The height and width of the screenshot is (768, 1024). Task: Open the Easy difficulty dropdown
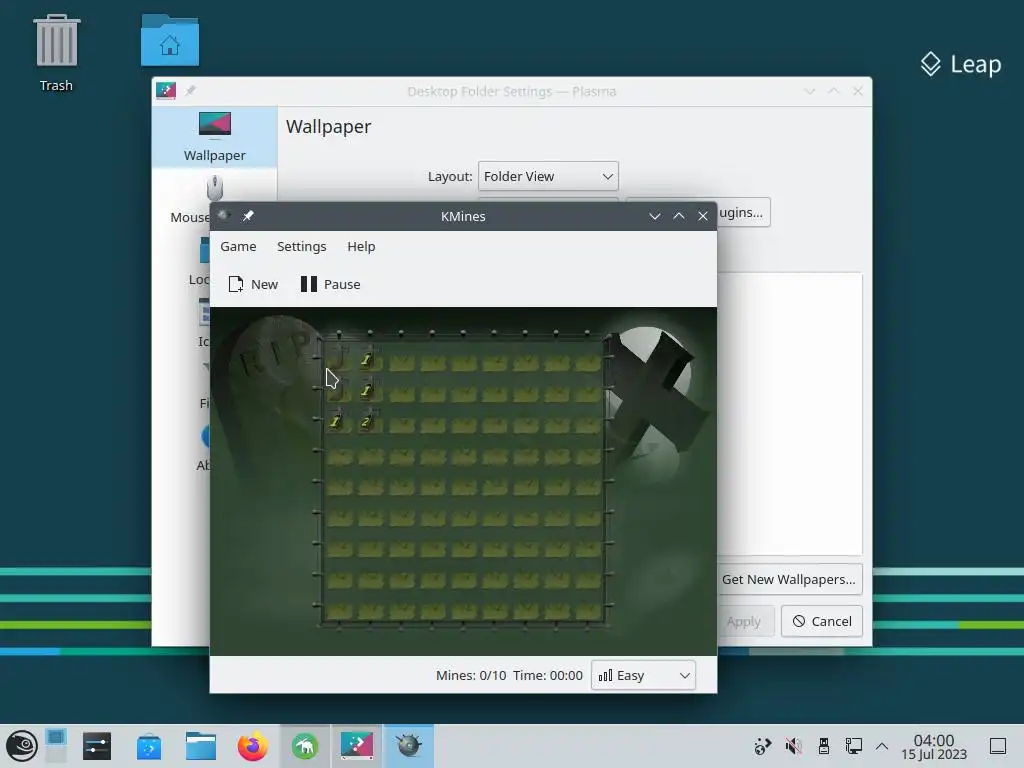click(643, 675)
